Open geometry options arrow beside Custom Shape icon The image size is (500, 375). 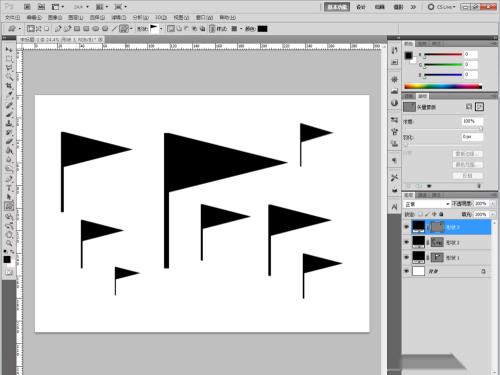(x=131, y=29)
